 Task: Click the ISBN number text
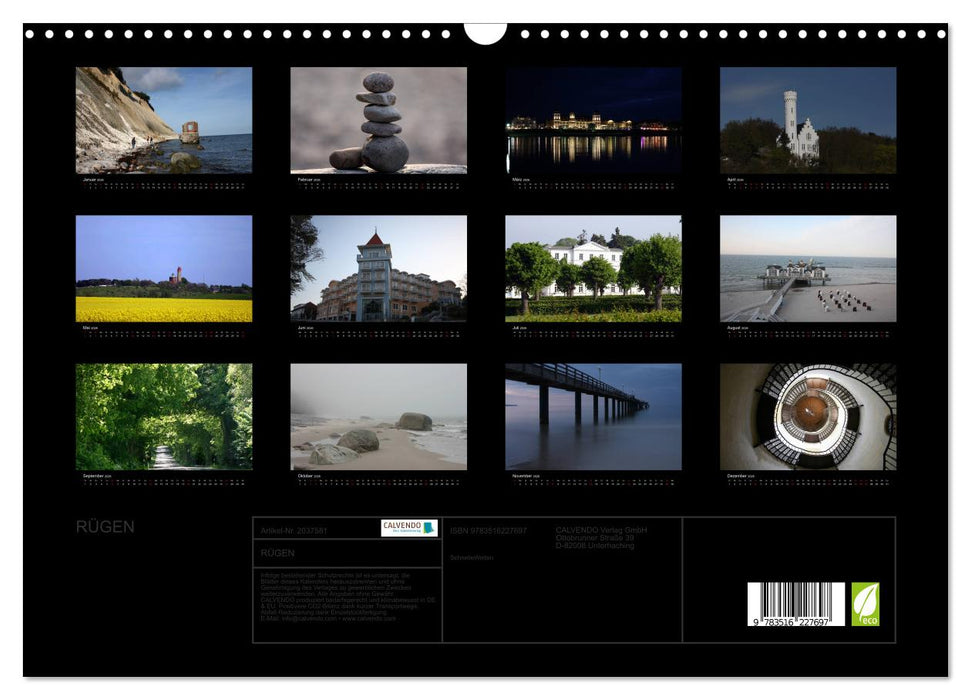[x=488, y=531]
